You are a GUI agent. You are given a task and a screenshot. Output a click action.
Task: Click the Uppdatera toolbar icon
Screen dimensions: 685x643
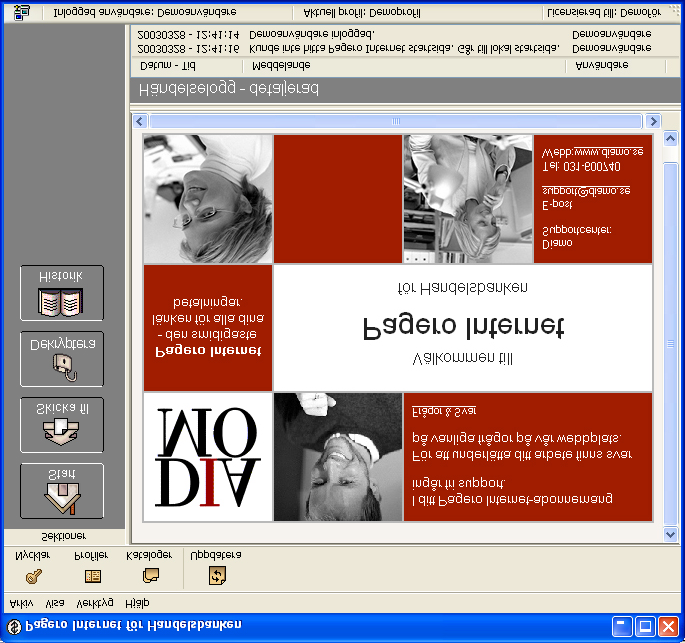(x=217, y=575)
